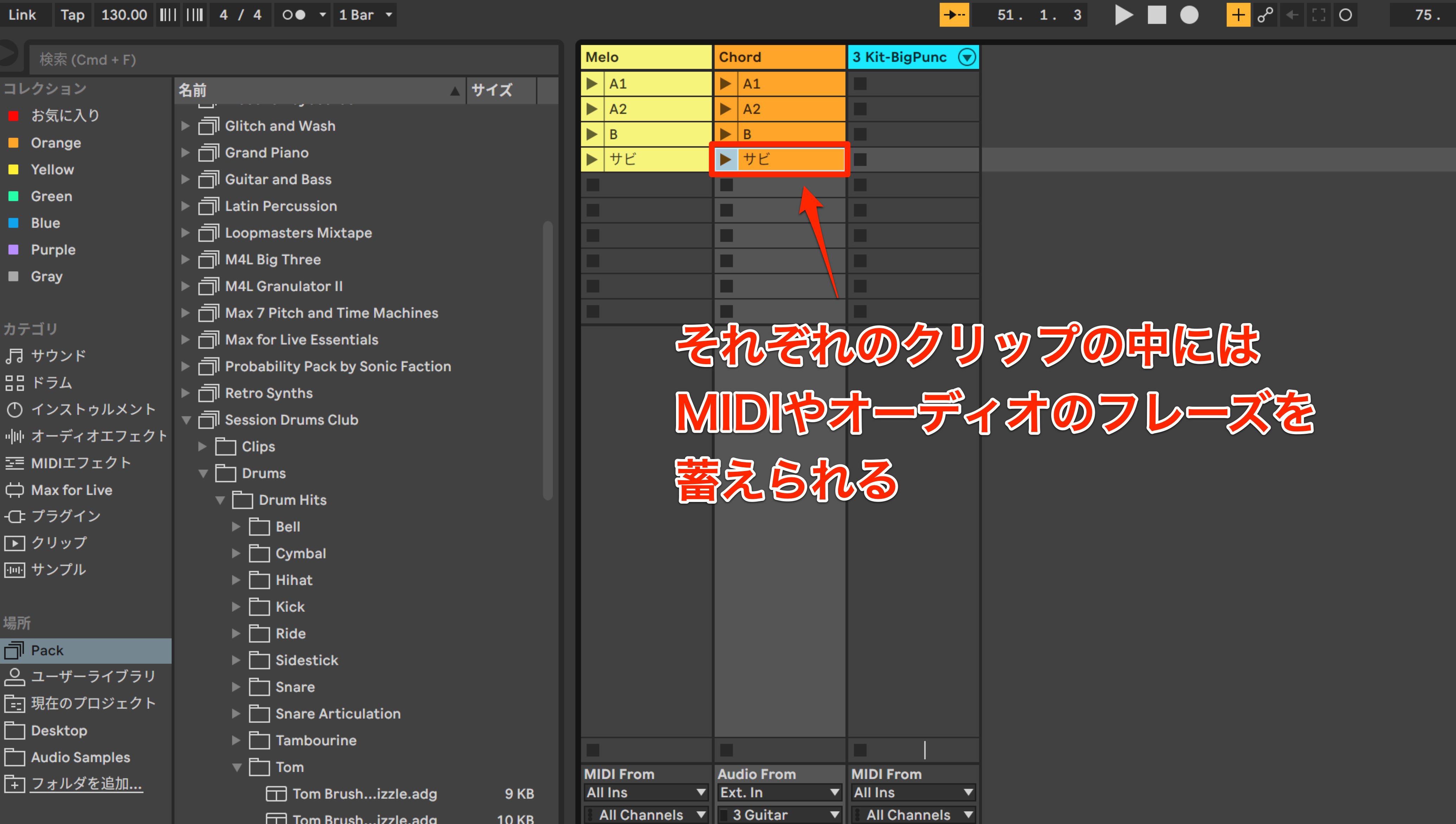Select the Pack place
1456x824 pixels.
coord(85,650)
